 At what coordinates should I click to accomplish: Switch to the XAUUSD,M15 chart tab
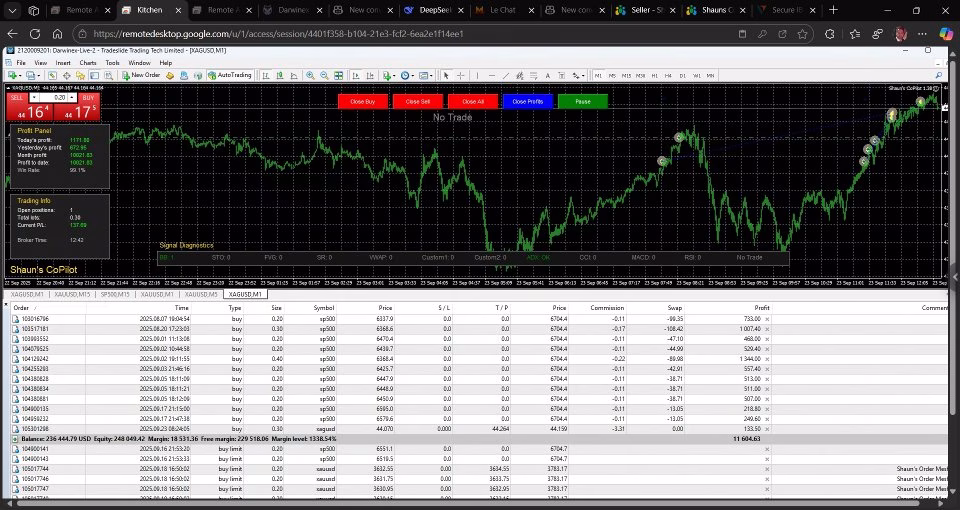tap(72, 294)
